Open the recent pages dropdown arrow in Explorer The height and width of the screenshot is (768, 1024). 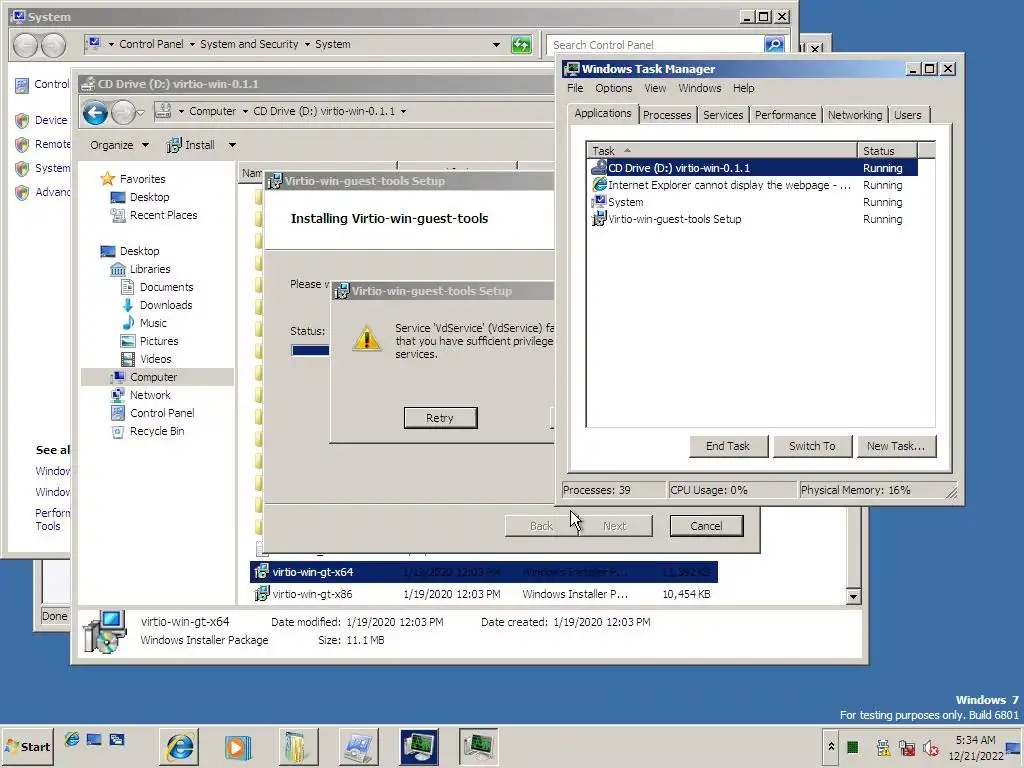click(140, 112)
